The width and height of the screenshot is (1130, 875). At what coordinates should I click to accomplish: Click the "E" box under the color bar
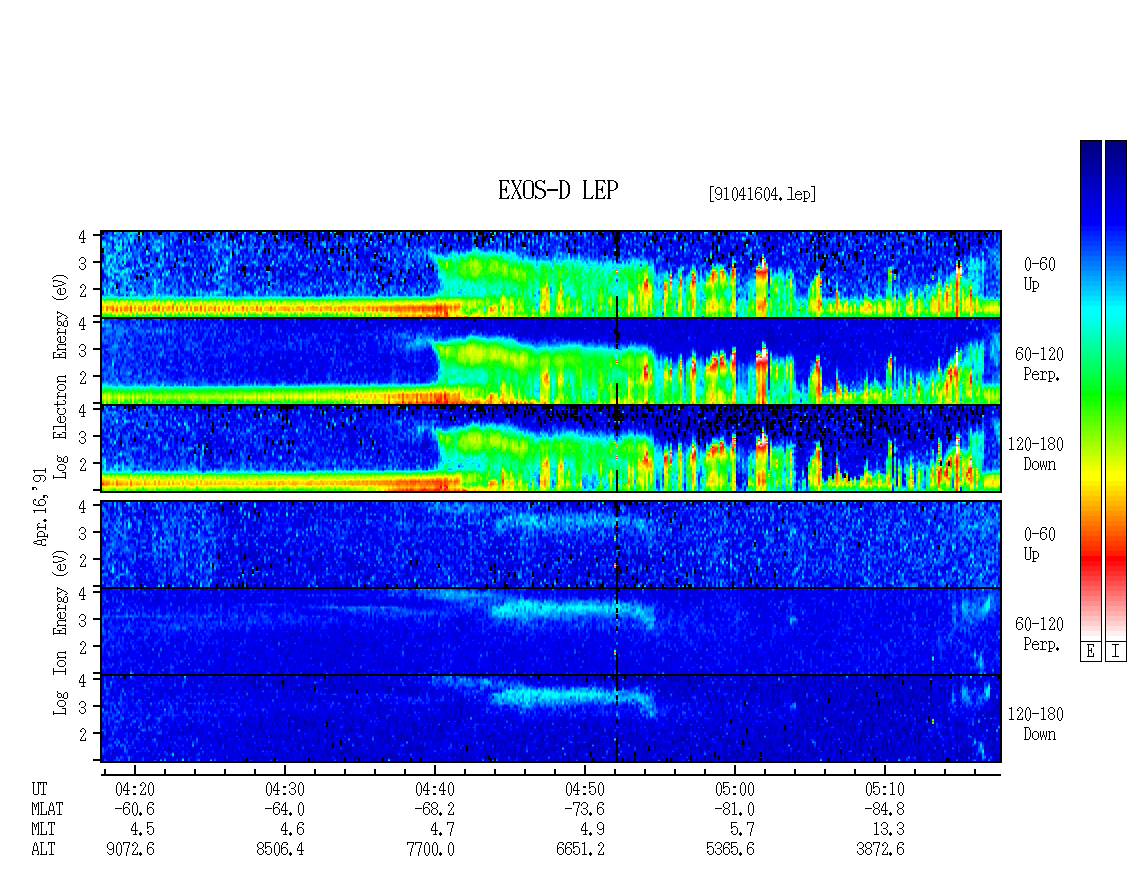pos(1090,652)
